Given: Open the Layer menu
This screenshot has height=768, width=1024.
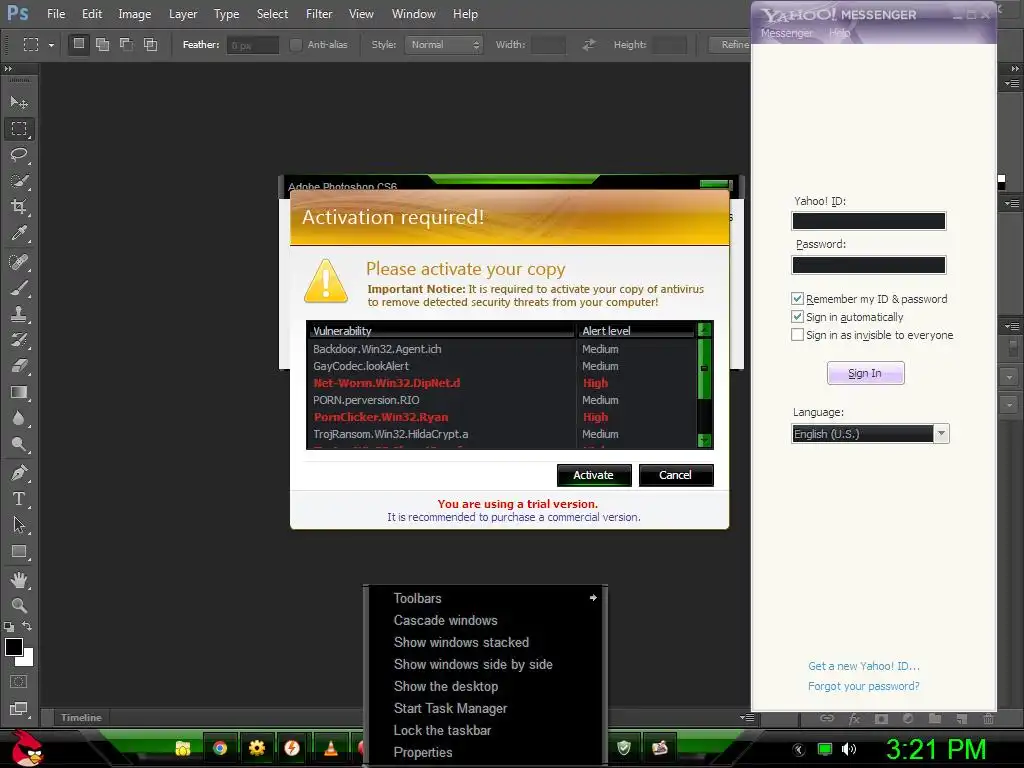Looking at the screenshot, I should coord(183,14).
